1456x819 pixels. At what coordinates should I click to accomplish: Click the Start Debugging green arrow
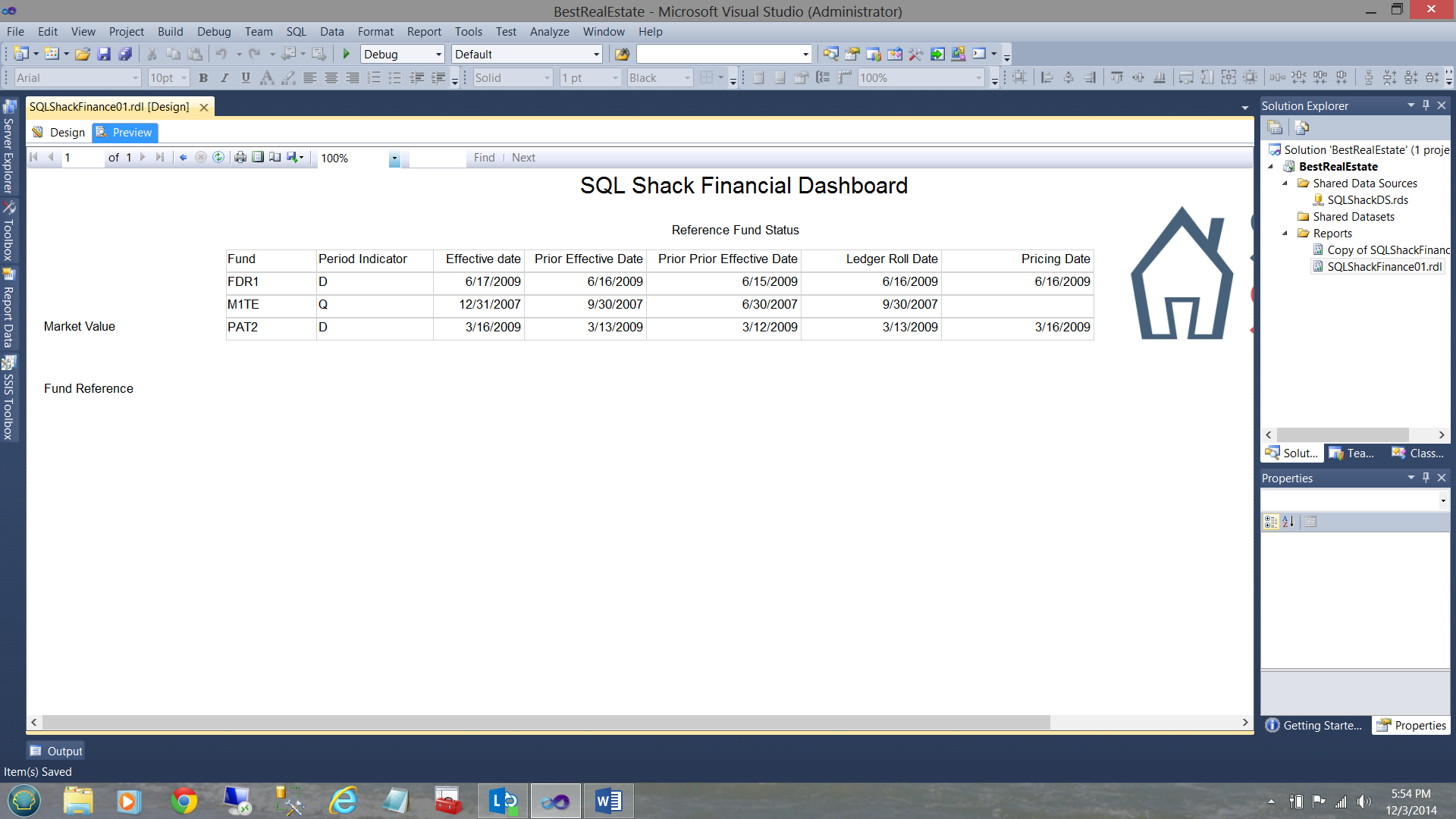(x=347, y=54)
